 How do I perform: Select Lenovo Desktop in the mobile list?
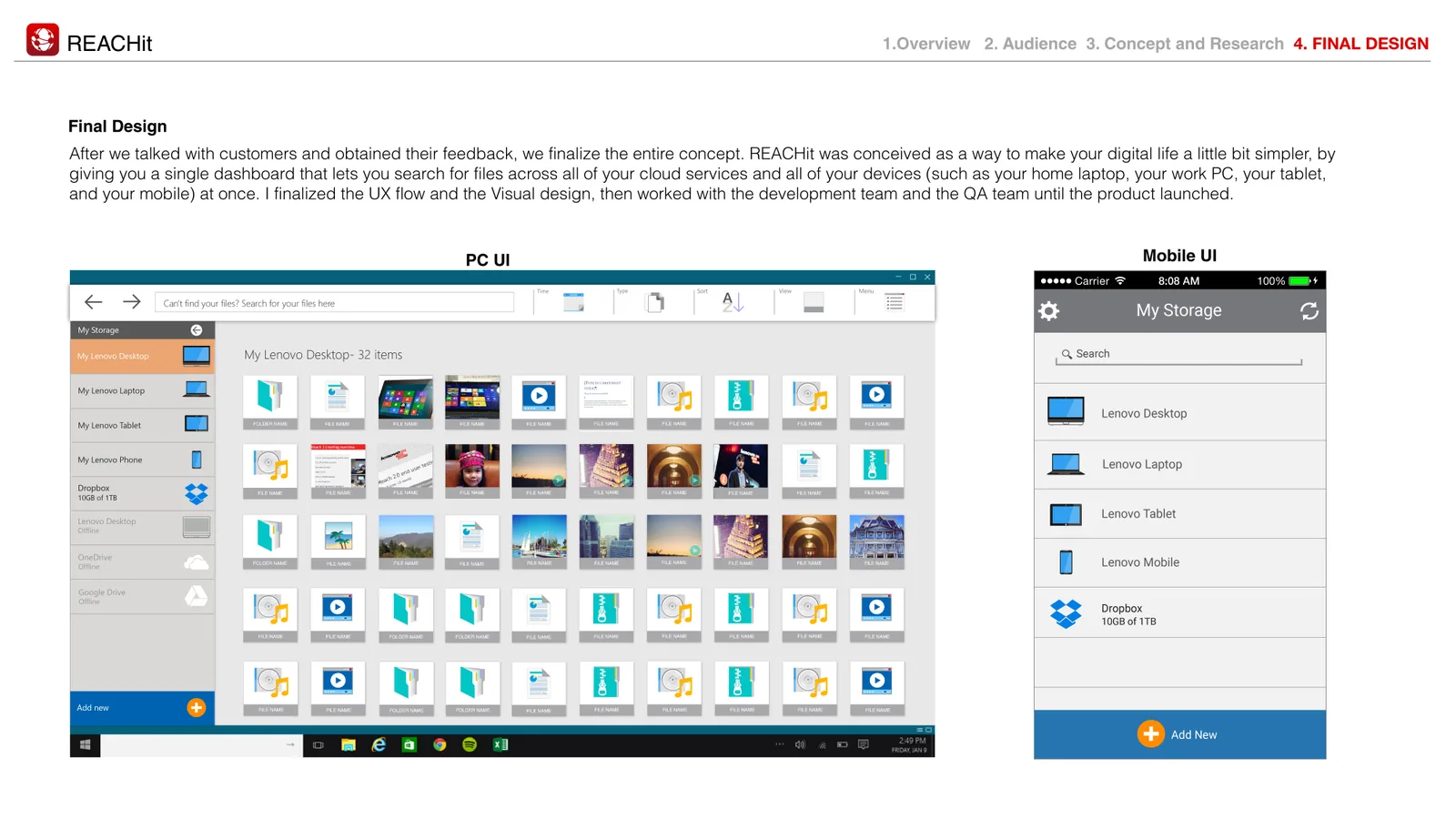1179,413
